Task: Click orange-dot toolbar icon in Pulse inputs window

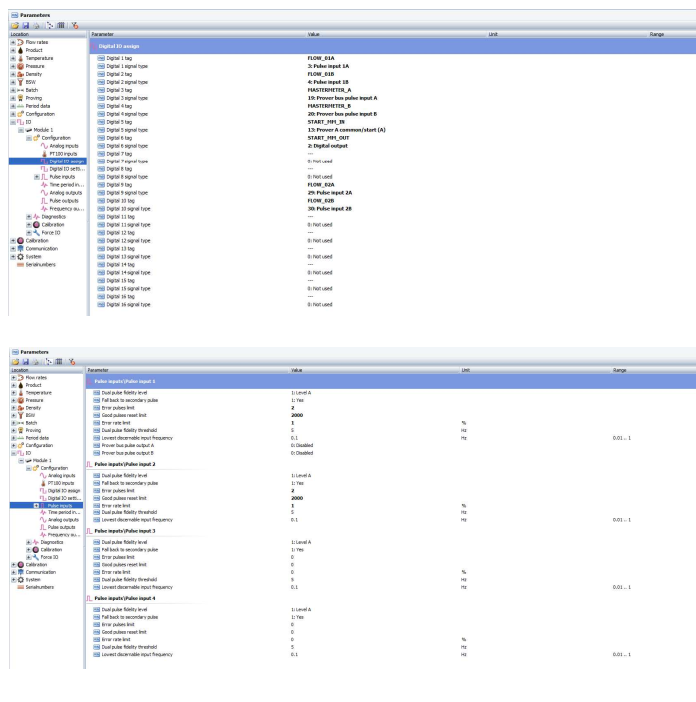Action: pos(72,362)
